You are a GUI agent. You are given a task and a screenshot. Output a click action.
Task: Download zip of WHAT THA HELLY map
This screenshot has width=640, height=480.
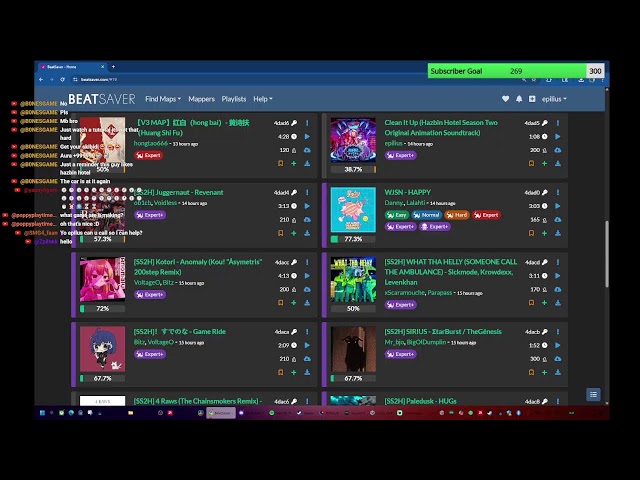[558, 303]
